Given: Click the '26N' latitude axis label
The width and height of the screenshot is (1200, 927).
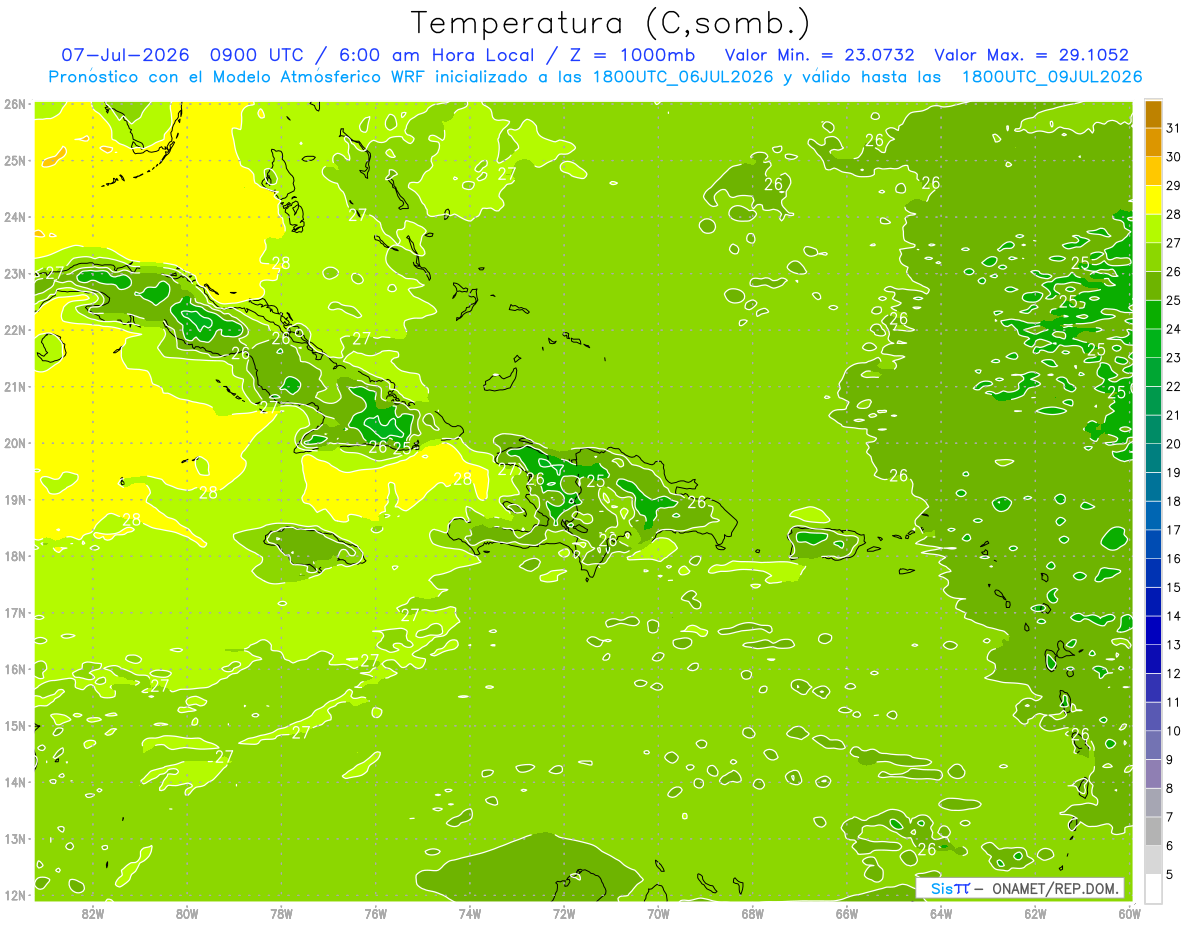Looking at the screenshot, I should click(14, 104).
